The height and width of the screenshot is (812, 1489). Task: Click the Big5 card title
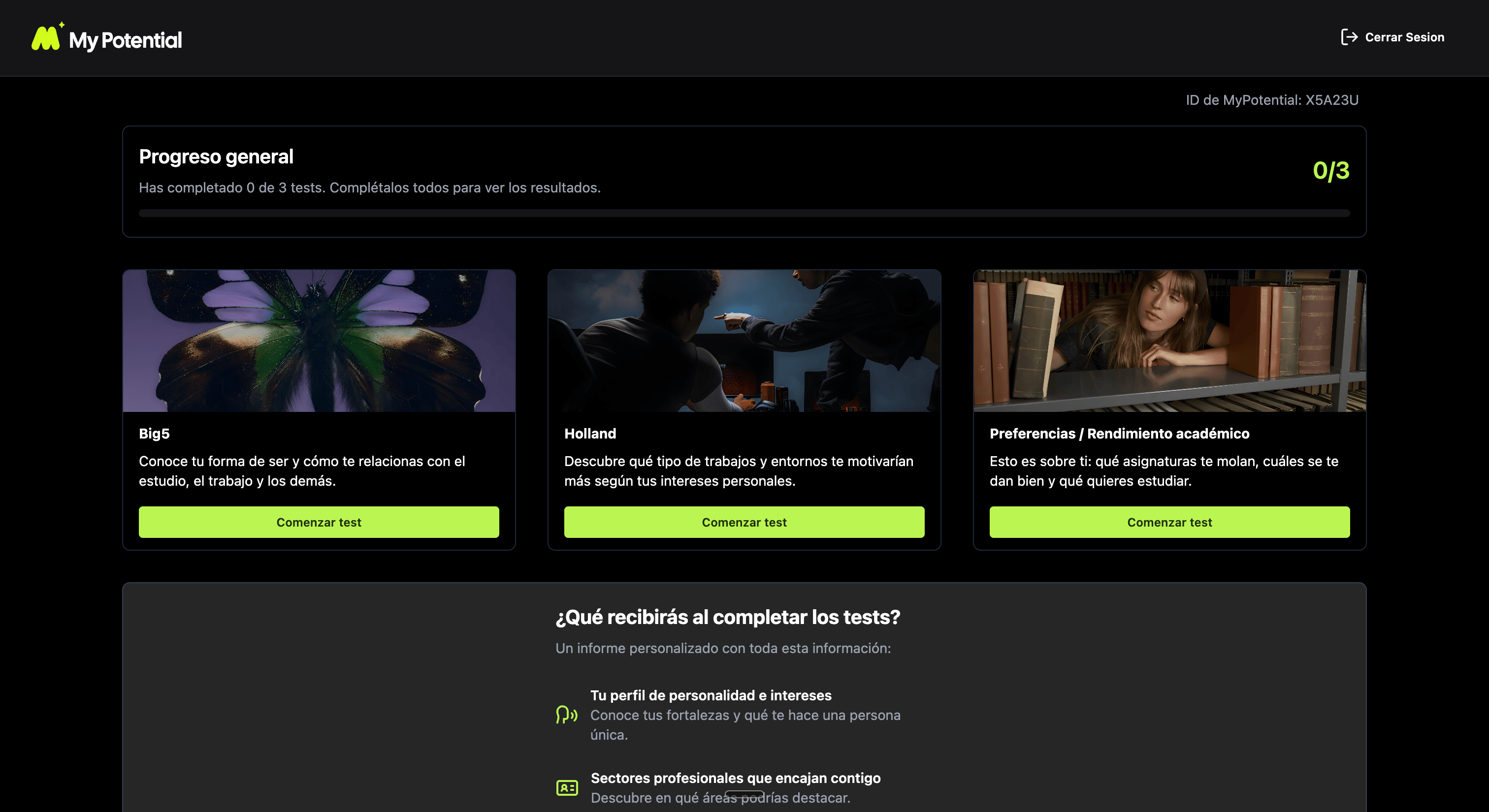click(x=154, y=433)
